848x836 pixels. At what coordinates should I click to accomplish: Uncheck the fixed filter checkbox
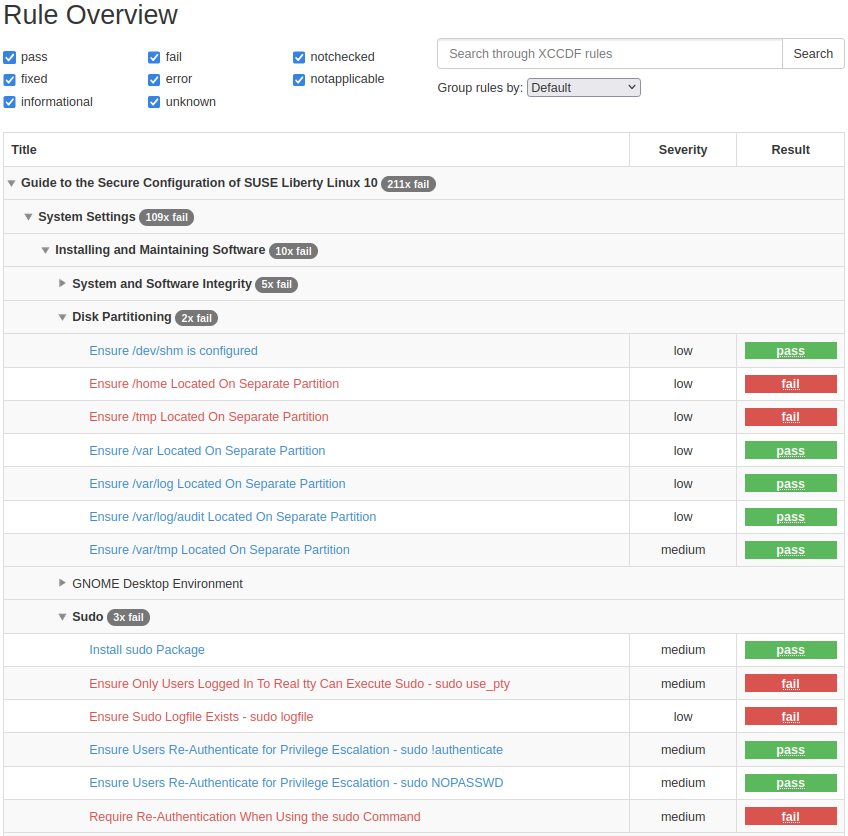10,79
